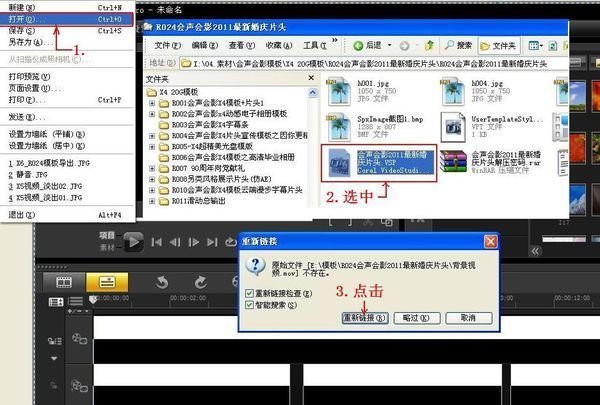Open the 查看(V) menu in Explorer

(241, 46)
